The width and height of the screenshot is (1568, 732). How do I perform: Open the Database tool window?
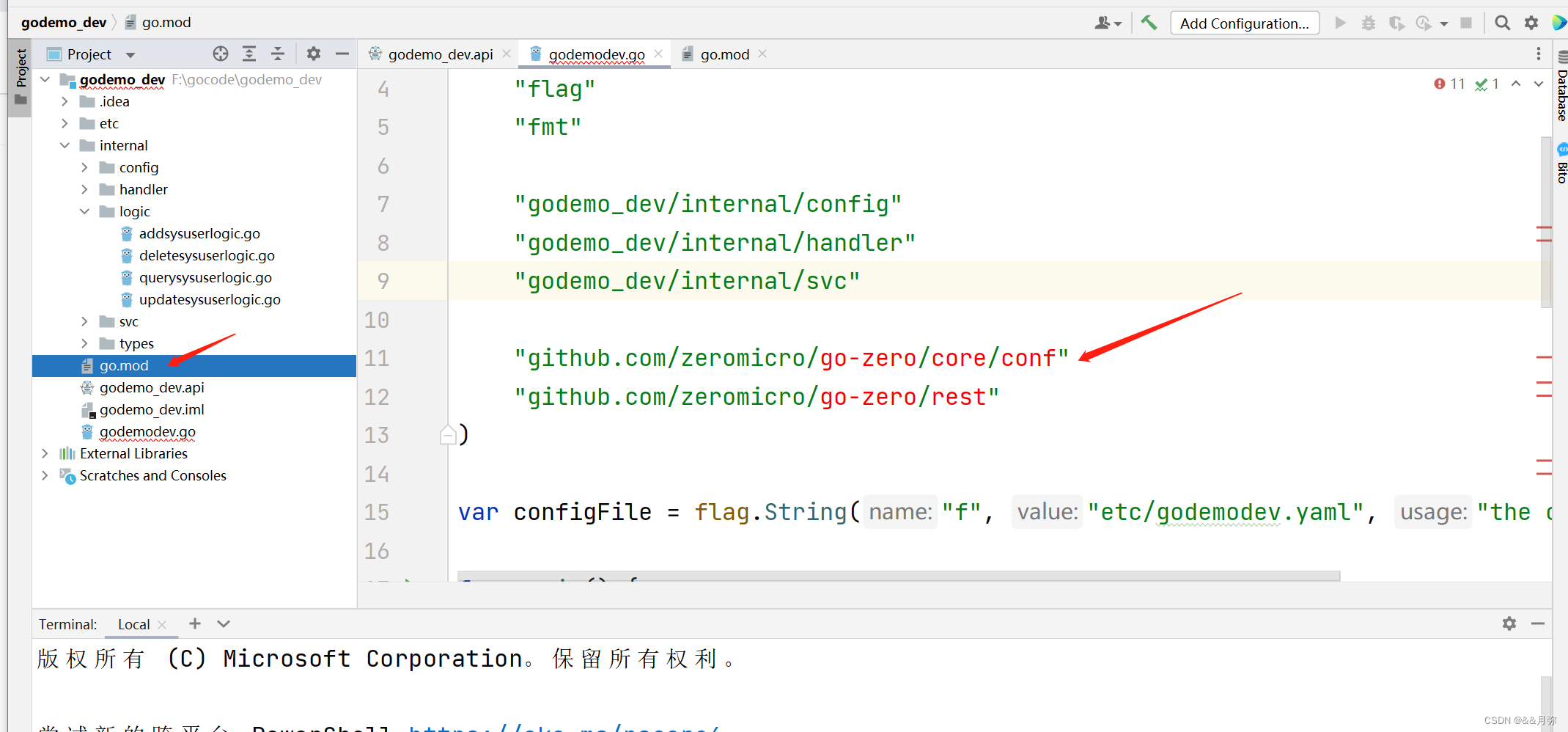point(1561,86)
